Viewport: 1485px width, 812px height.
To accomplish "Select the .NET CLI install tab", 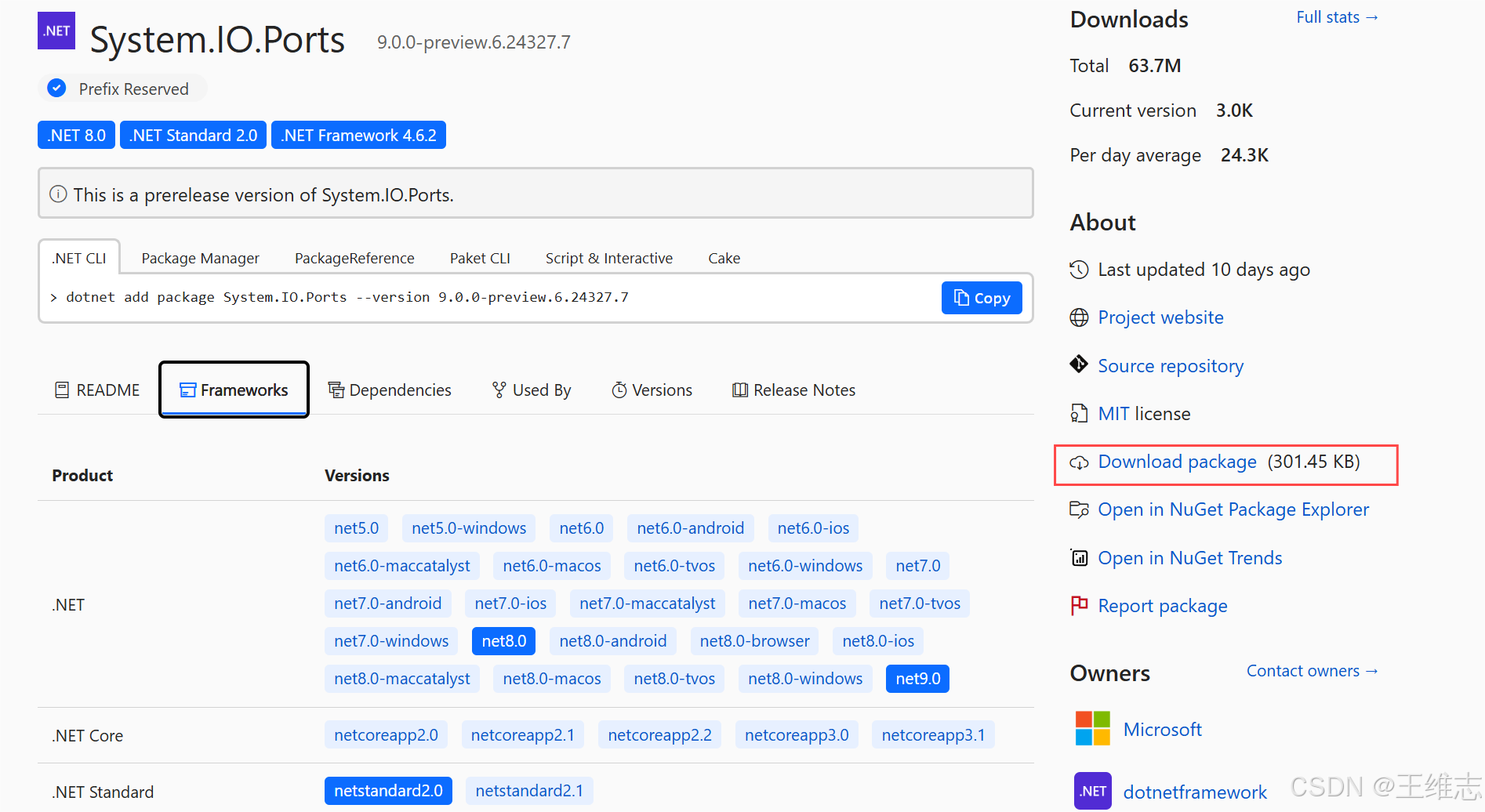I will tap(79, 258).
